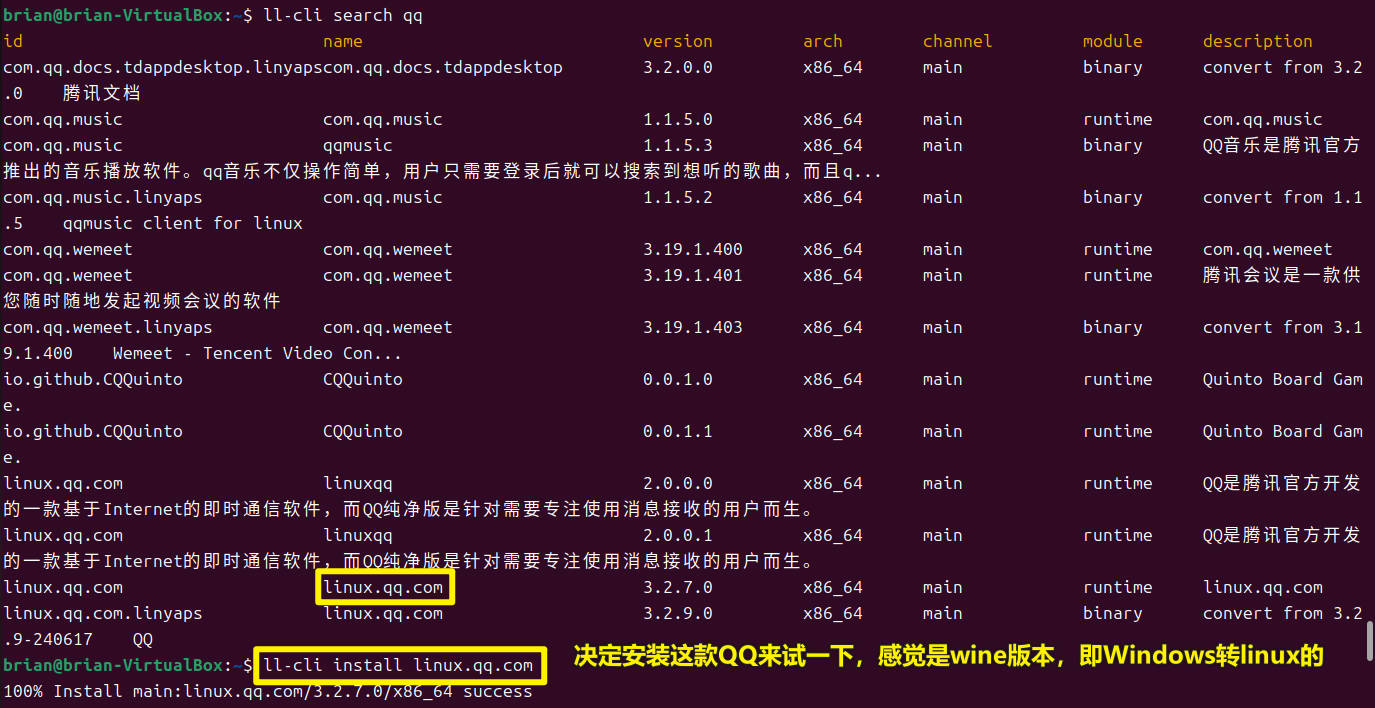
Task: Click the name 'linux.qq.com' in the 3.2.7.0 row
Action: pyautogui.click(x=383, y=588)
